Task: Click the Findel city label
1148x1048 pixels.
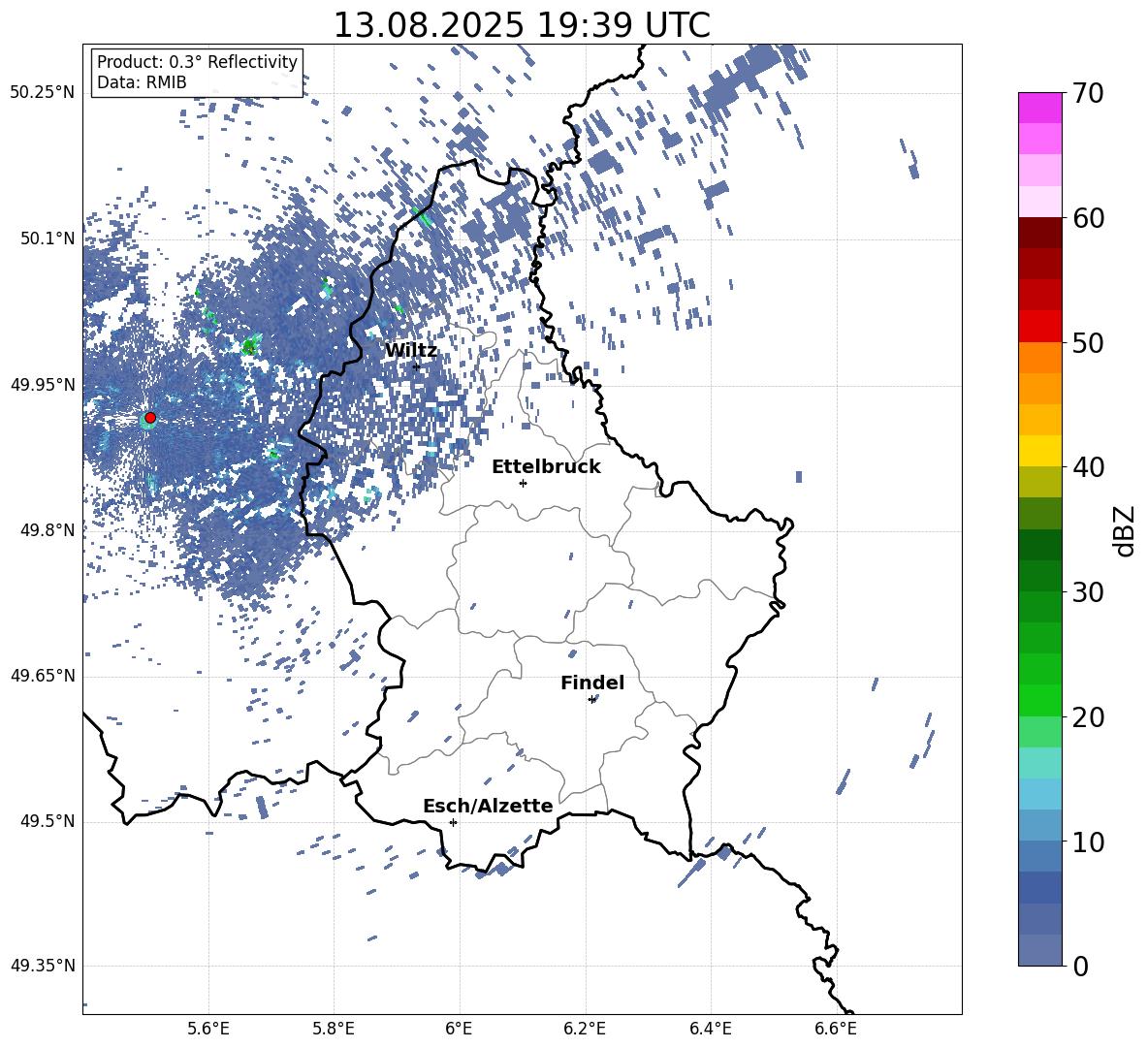Action: point(592,683)
